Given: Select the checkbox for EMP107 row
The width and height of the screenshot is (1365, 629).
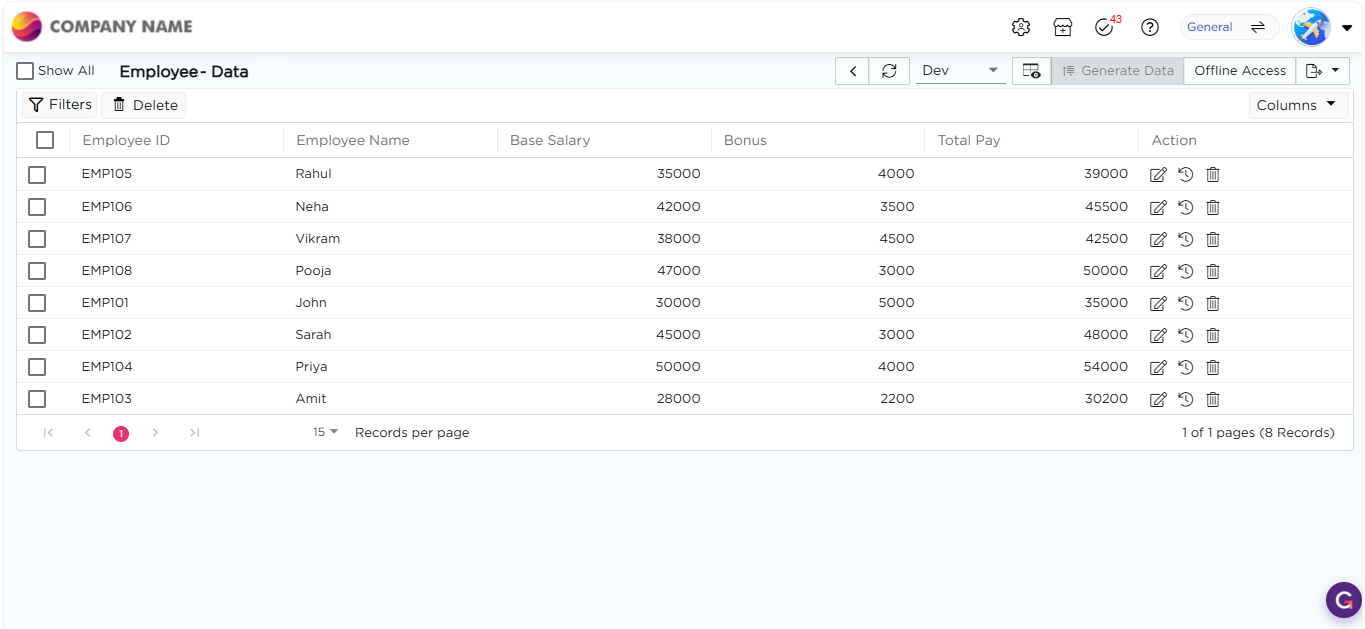Looking at the screenshot, I should (x=37, y=239).
